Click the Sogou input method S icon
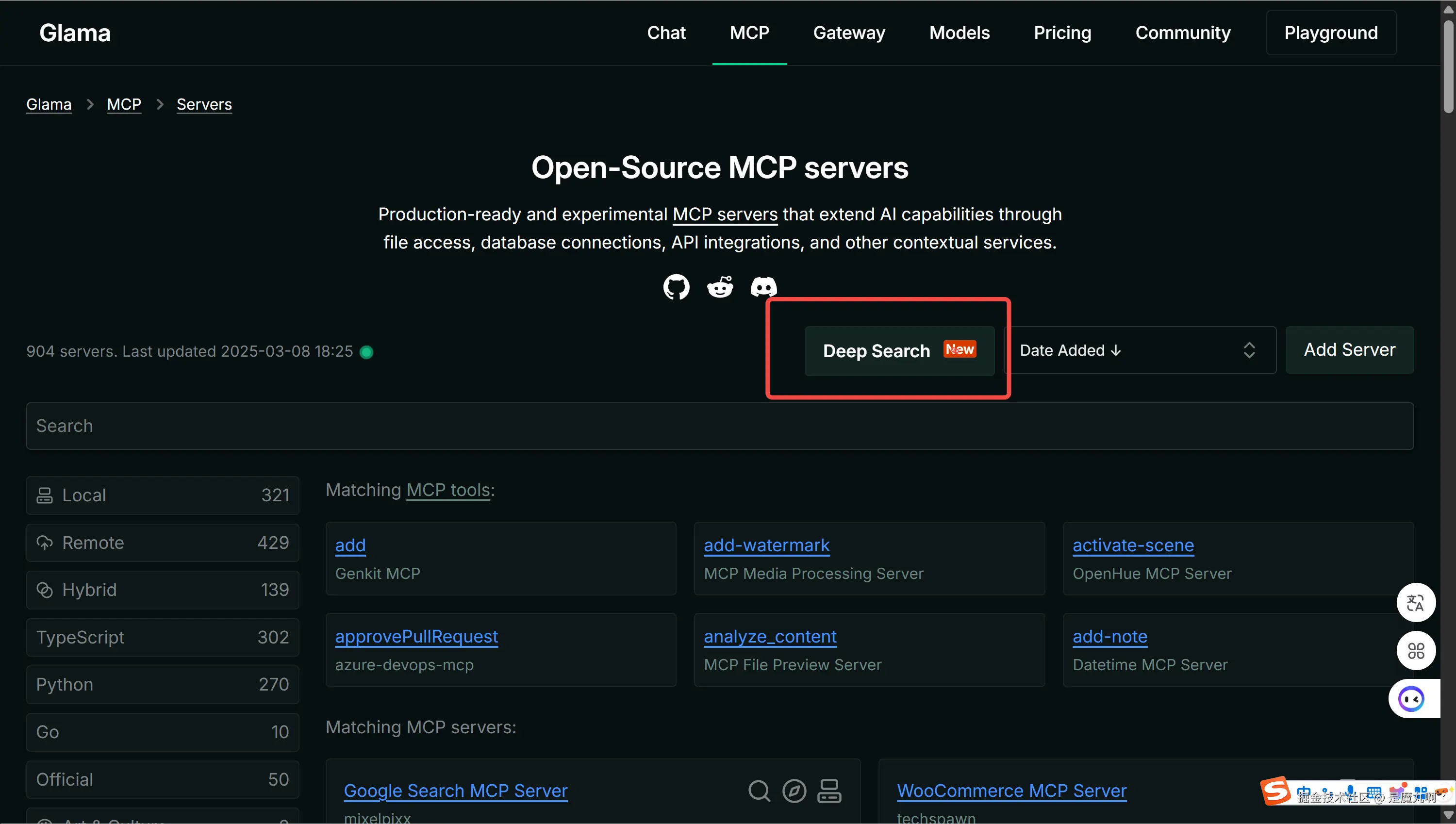Screen dimensions: 1456x824 tap(1275, 791)
